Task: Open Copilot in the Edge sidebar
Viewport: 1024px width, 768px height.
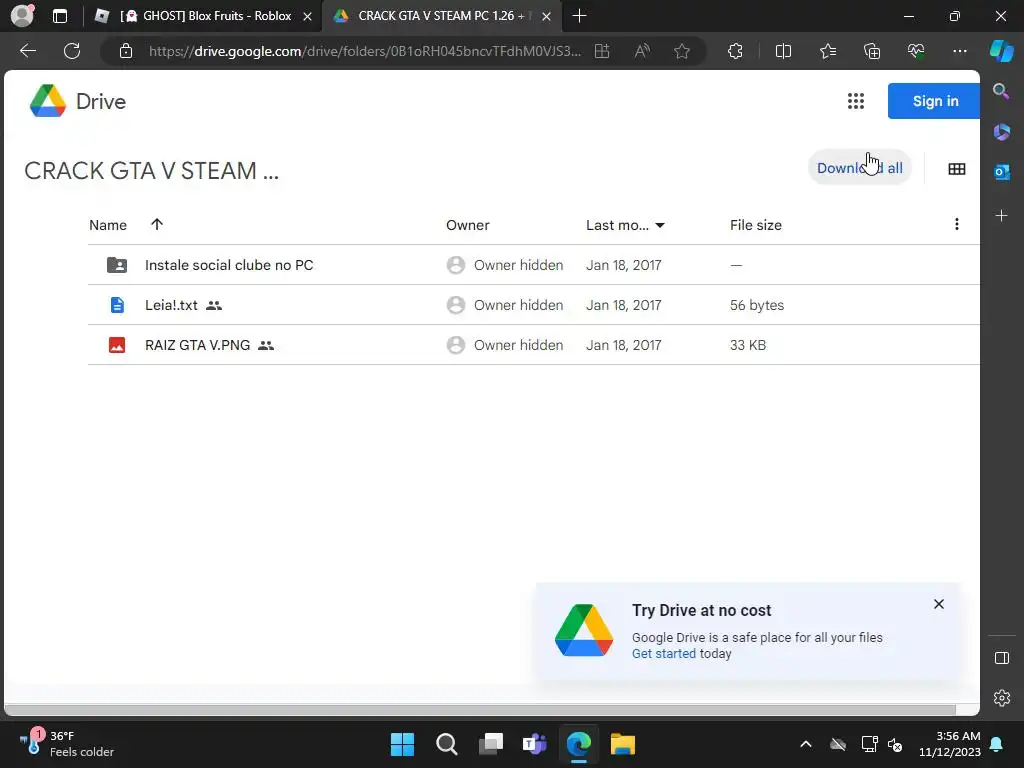Action: (x=1001, y=51)
